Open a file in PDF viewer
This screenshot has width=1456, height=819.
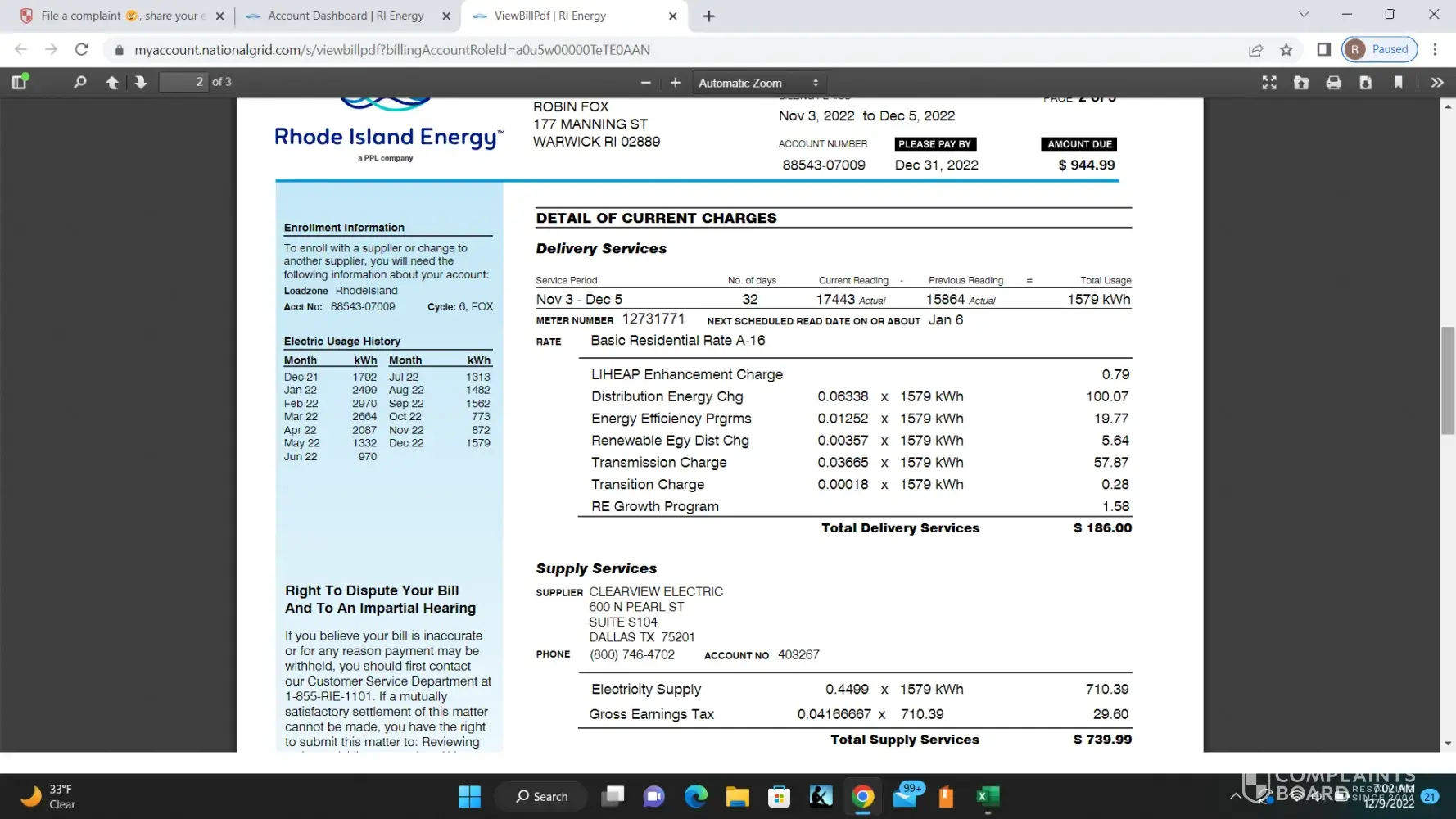[x=1300, y=83]
